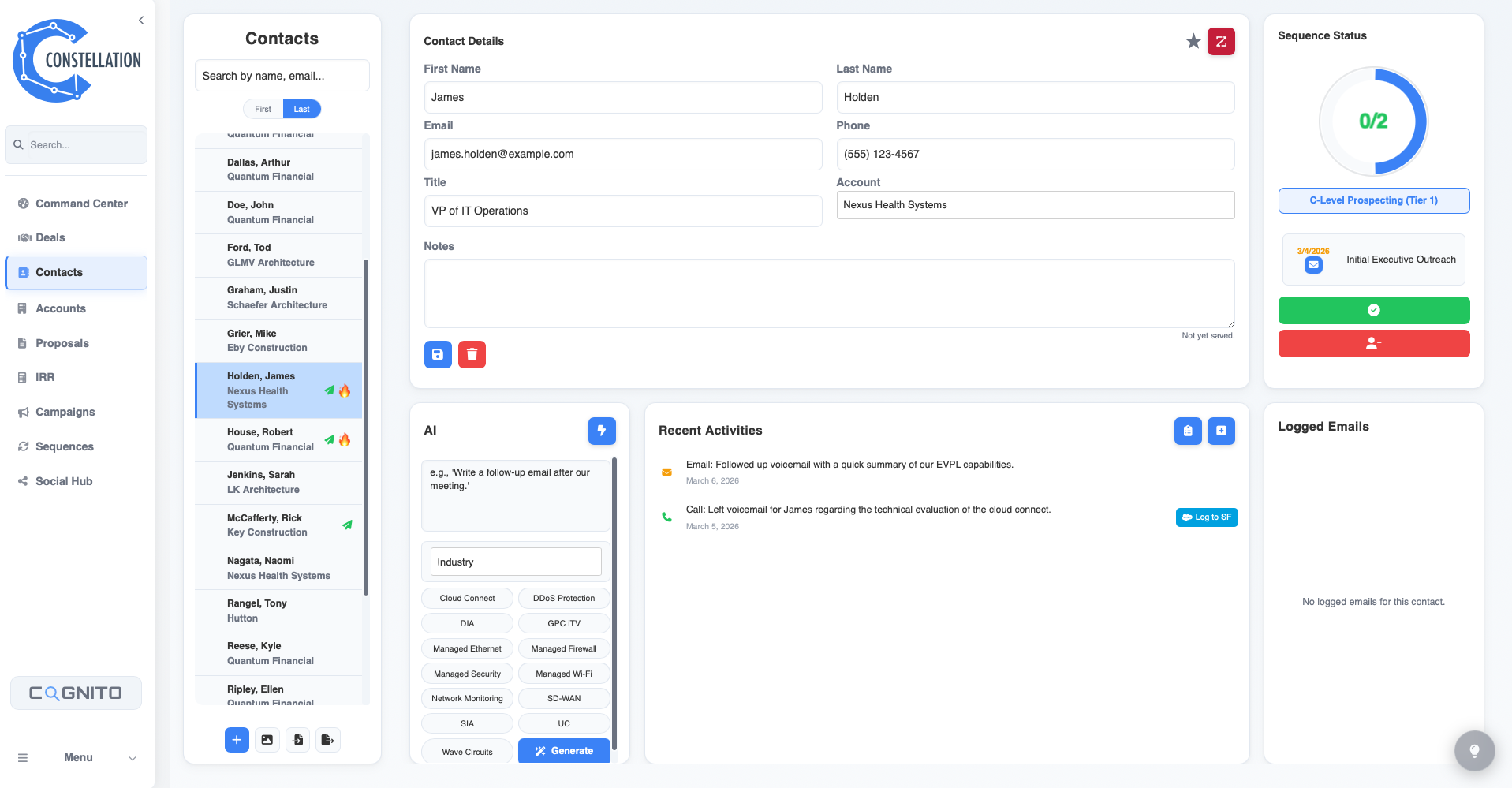
Task: Click the clipboard icon in Recent Activities header
Action: click(x=1188, y=431)
